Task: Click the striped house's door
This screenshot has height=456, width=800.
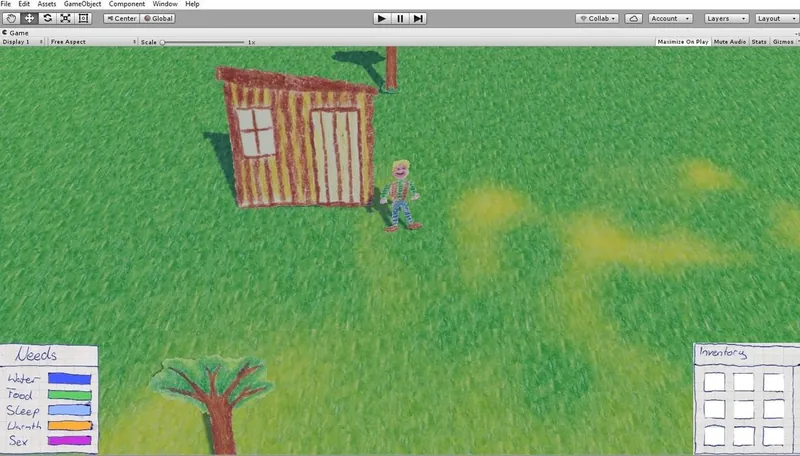Action: (336, 156)
